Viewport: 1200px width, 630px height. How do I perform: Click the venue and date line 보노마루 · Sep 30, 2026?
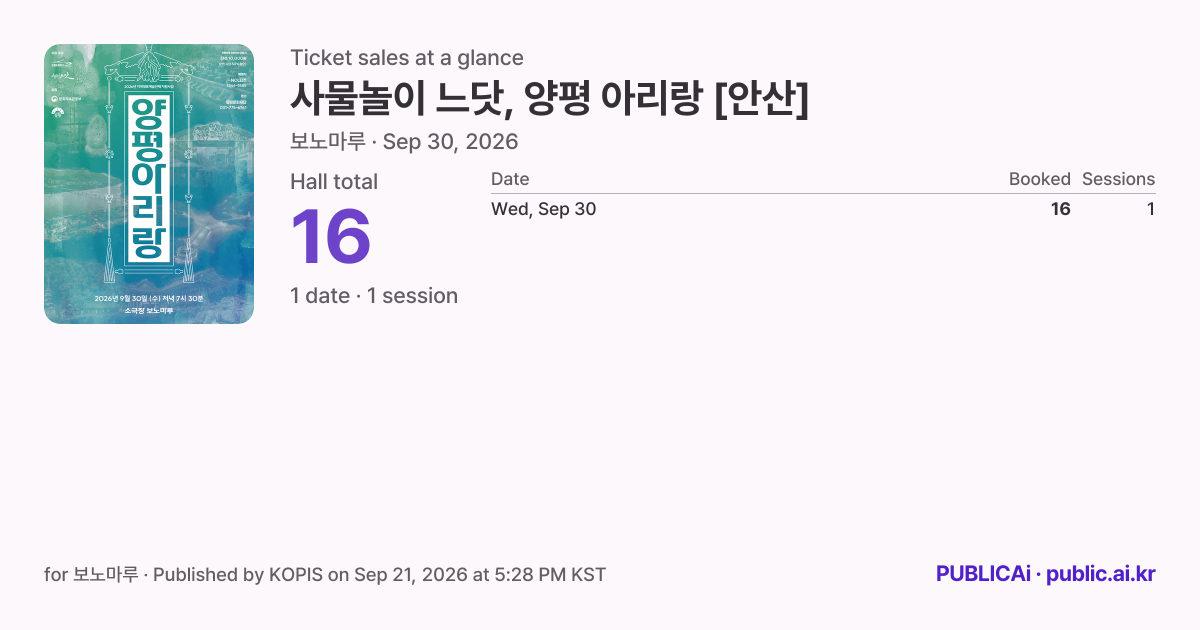click(x=404, y=141)
